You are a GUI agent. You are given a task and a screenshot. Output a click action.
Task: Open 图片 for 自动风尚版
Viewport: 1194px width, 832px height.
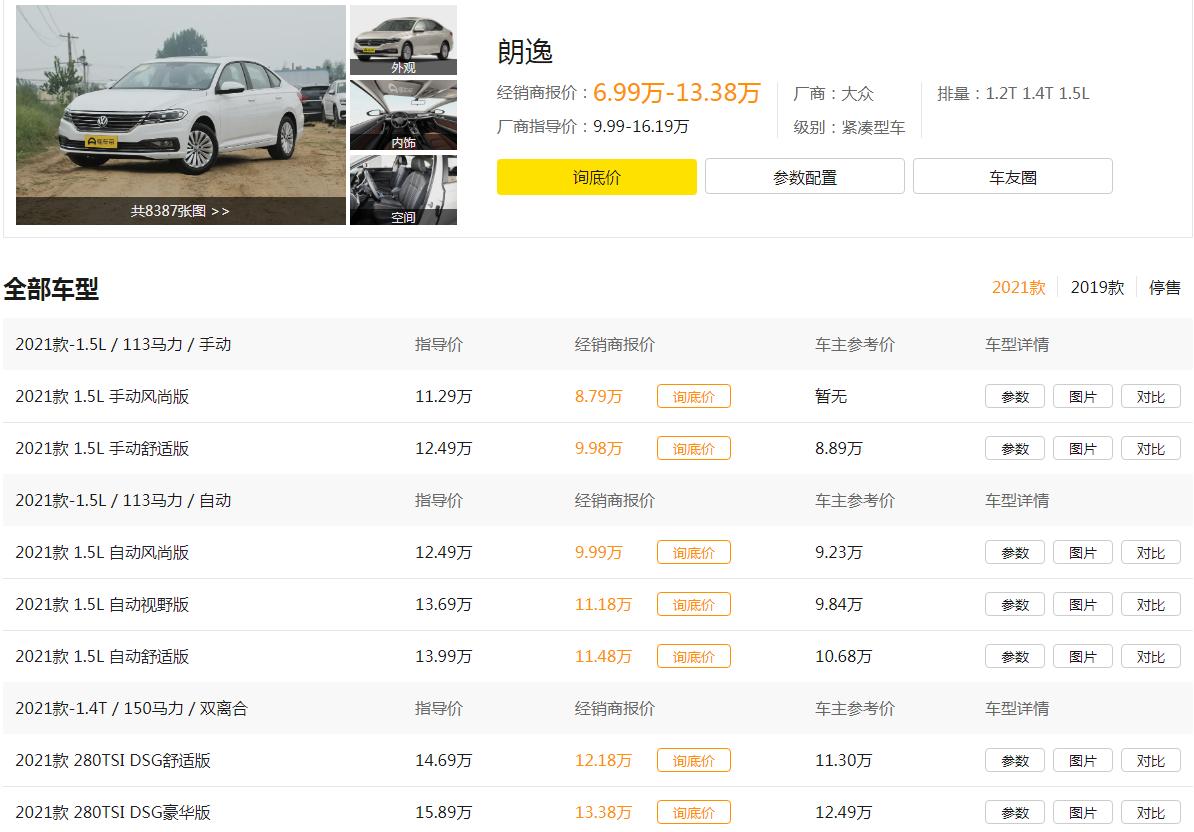(x=1083, y=553)
